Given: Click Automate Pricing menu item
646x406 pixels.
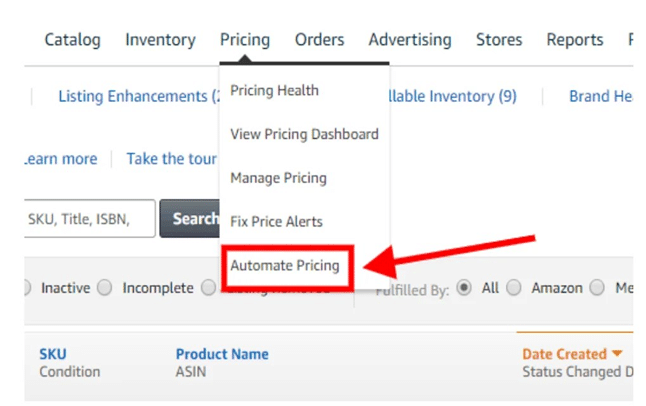Looking at the screenshot, I should coord(285,266).
